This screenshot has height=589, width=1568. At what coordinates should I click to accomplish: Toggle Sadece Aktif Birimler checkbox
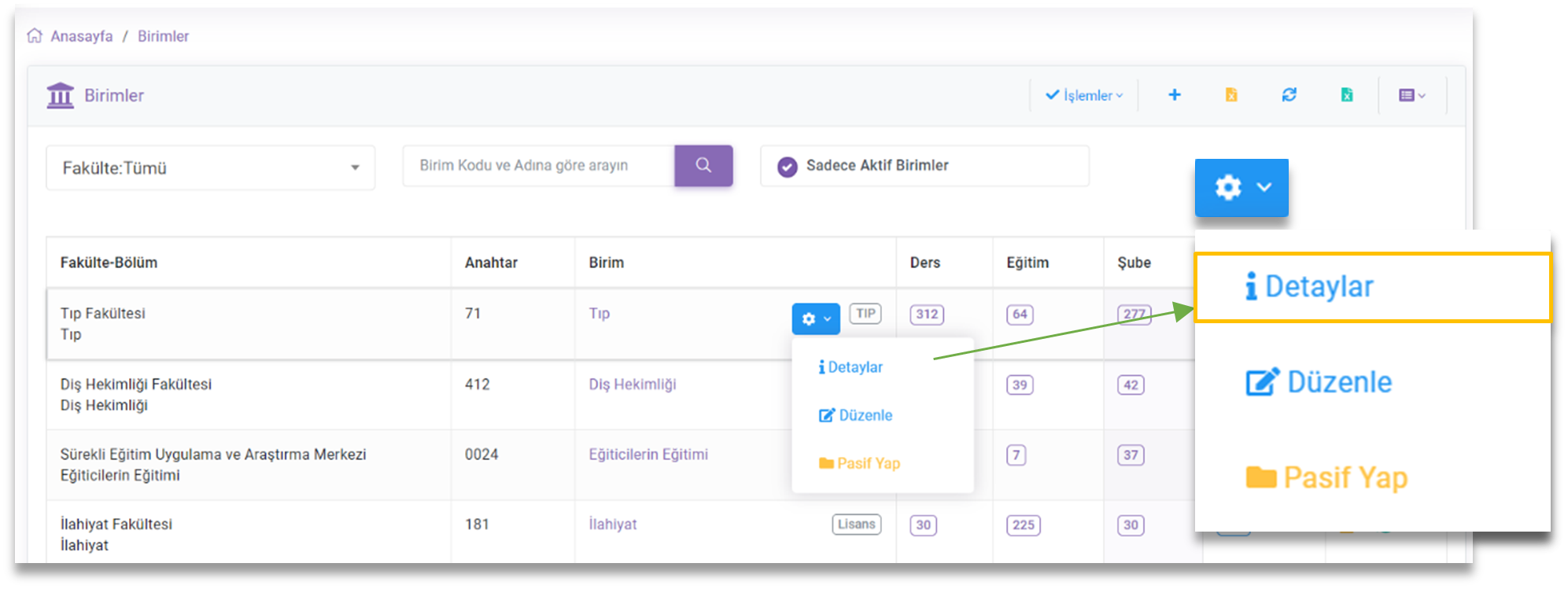787,167
